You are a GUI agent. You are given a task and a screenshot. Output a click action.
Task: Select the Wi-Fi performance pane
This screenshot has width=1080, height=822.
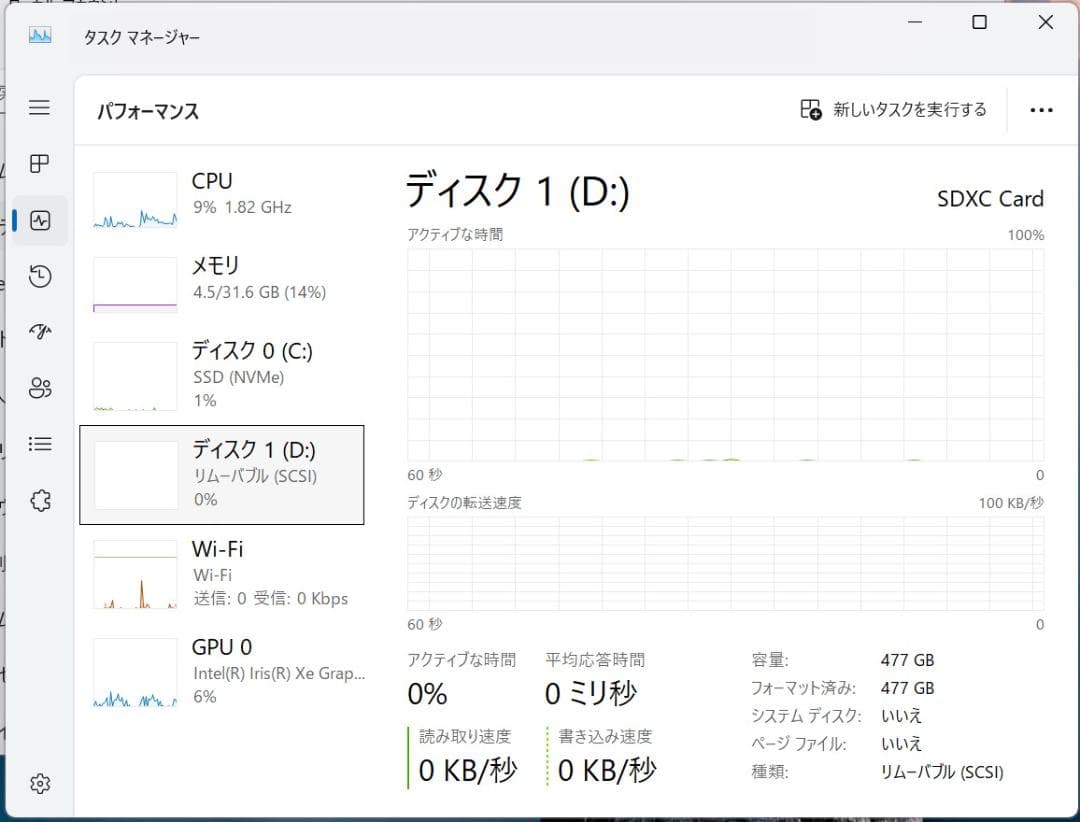coord(220,572)
